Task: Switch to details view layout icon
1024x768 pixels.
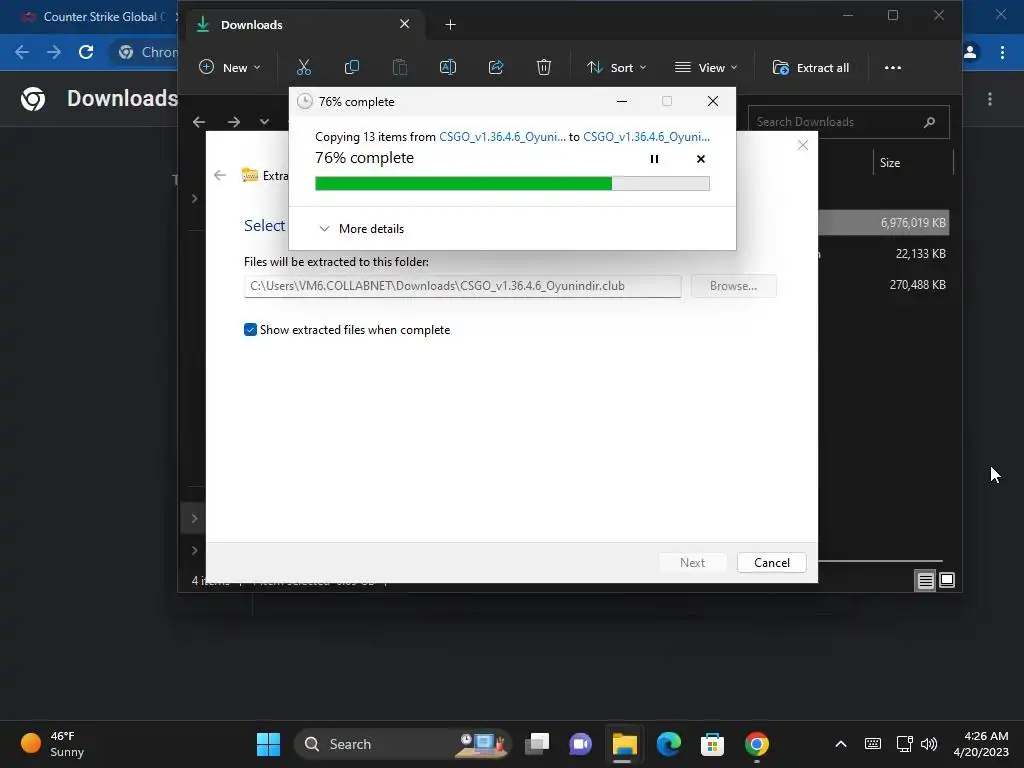Action: tap(925, 580)
